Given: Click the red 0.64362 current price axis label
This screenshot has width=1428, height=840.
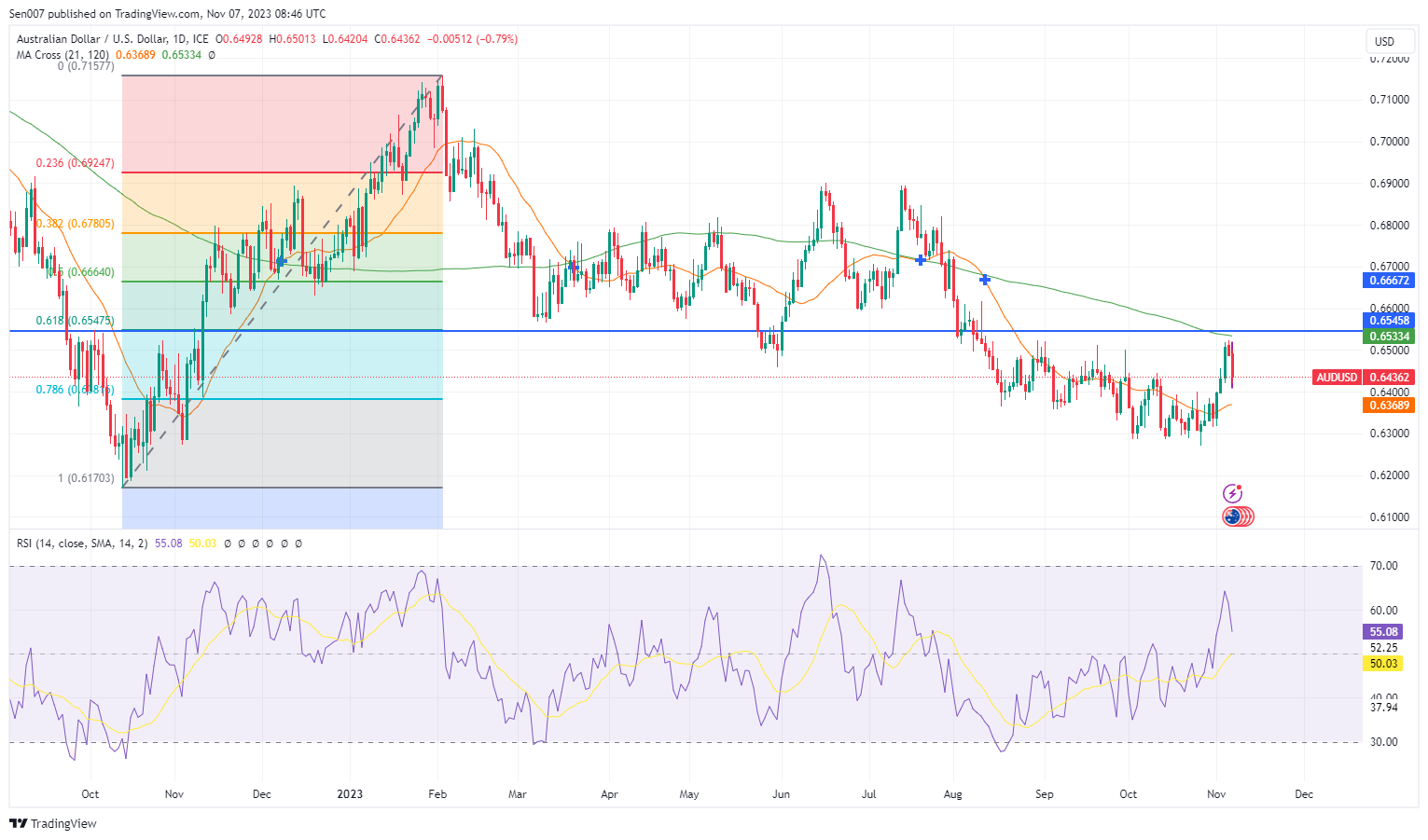Looking at the screenshot, I should click(x=1389, y=378).
